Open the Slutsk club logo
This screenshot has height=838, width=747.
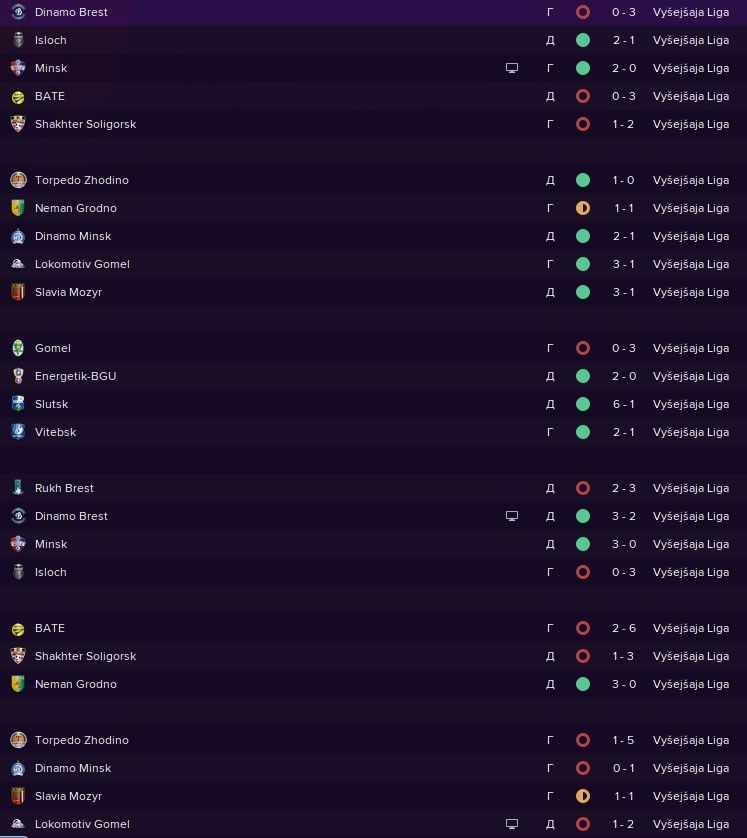pyautogui.click(x=18, y=404)
